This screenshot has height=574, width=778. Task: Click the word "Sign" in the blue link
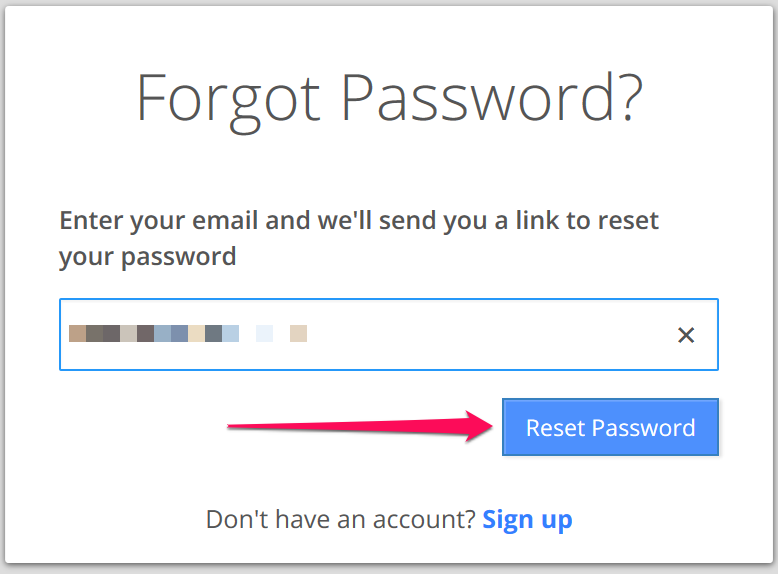coord(507,520)
